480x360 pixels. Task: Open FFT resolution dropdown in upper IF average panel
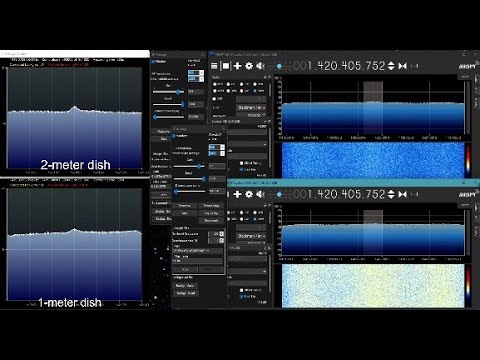tap(196, 73)
